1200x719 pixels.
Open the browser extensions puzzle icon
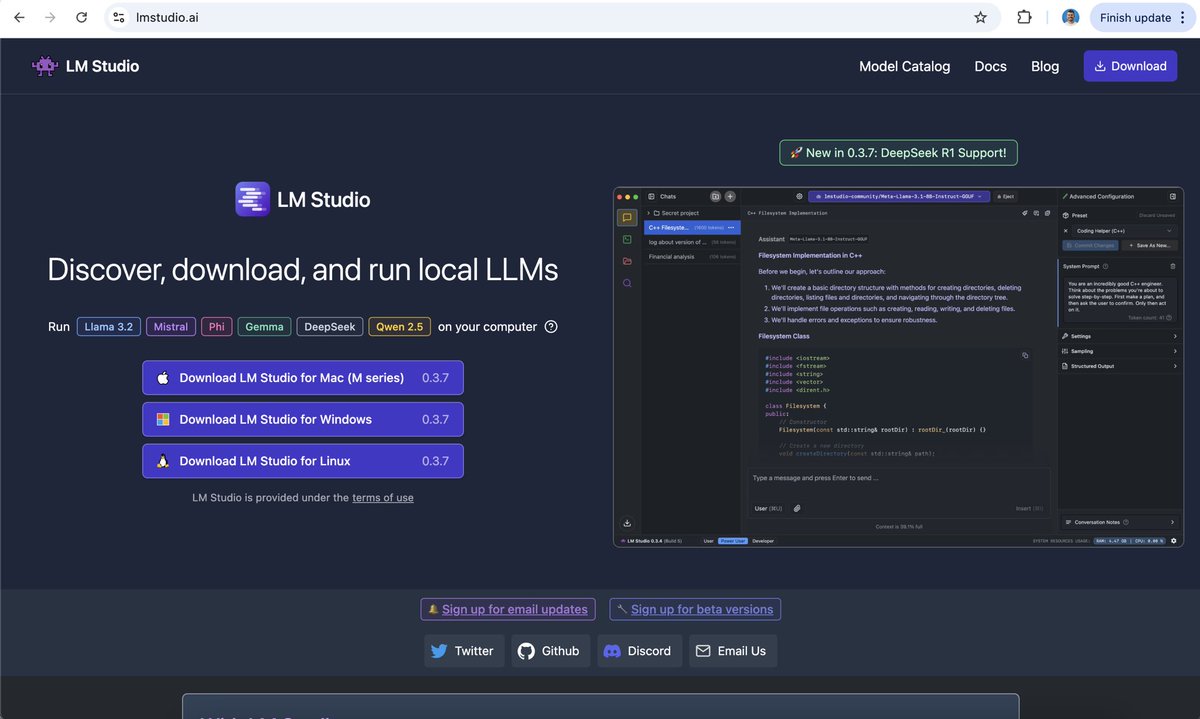coord(1024,17)
